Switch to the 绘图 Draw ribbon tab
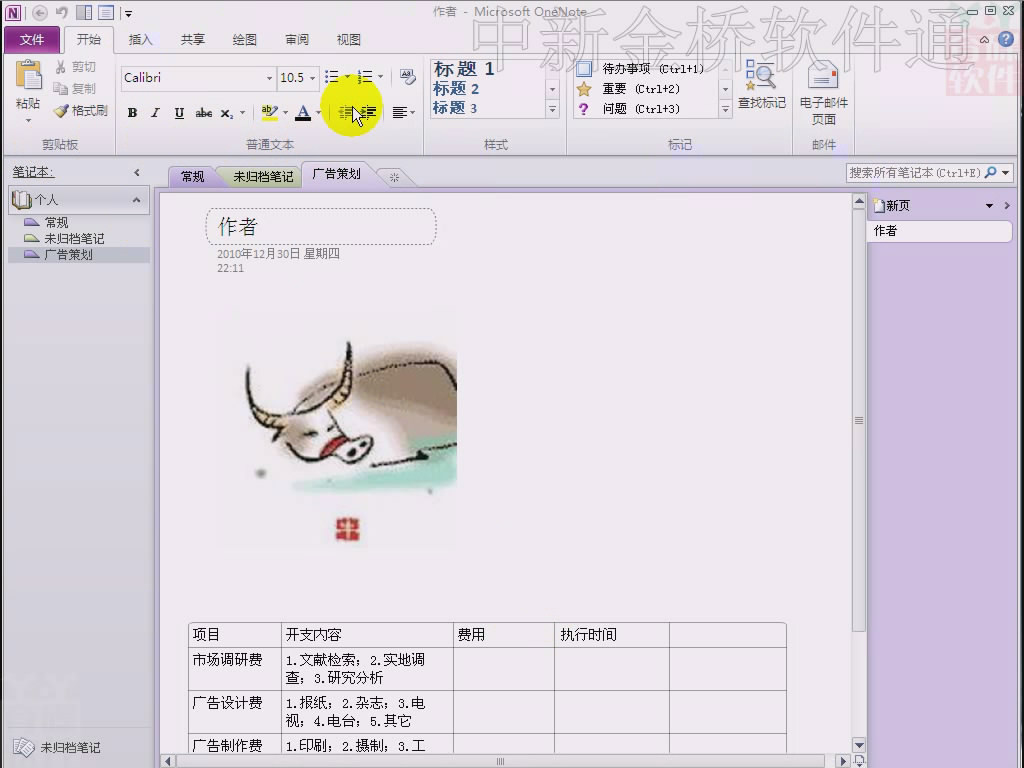1024x768 pixels. (244, 40)
